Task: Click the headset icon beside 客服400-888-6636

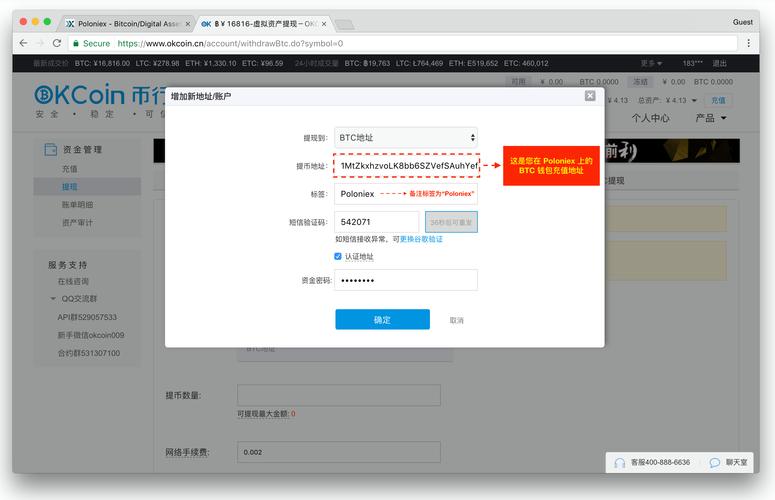Action: coord(620,463)
